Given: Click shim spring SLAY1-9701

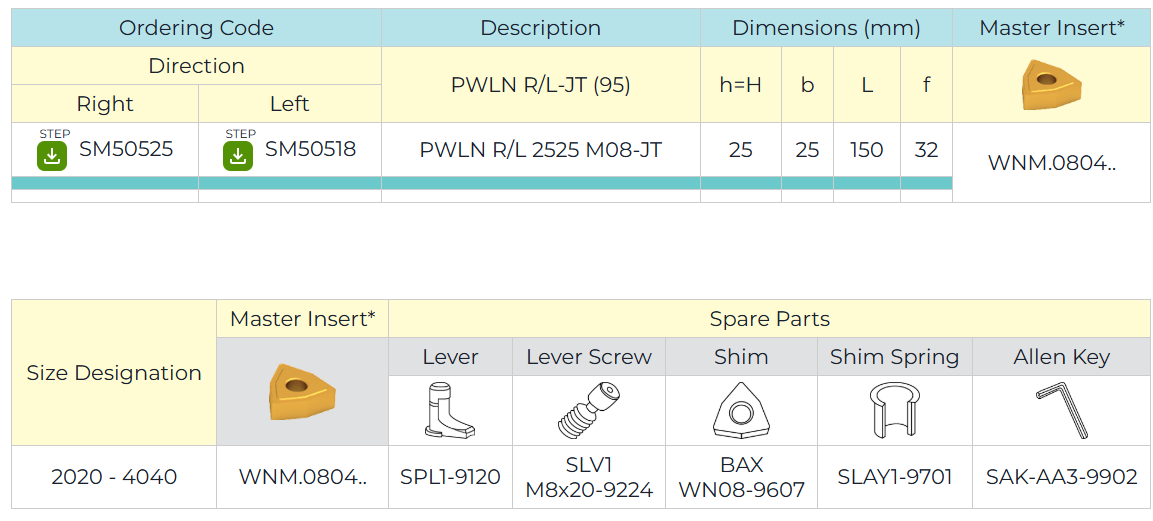Looking at the screenshot, I should pyautogui.click(x=894, y=477).
